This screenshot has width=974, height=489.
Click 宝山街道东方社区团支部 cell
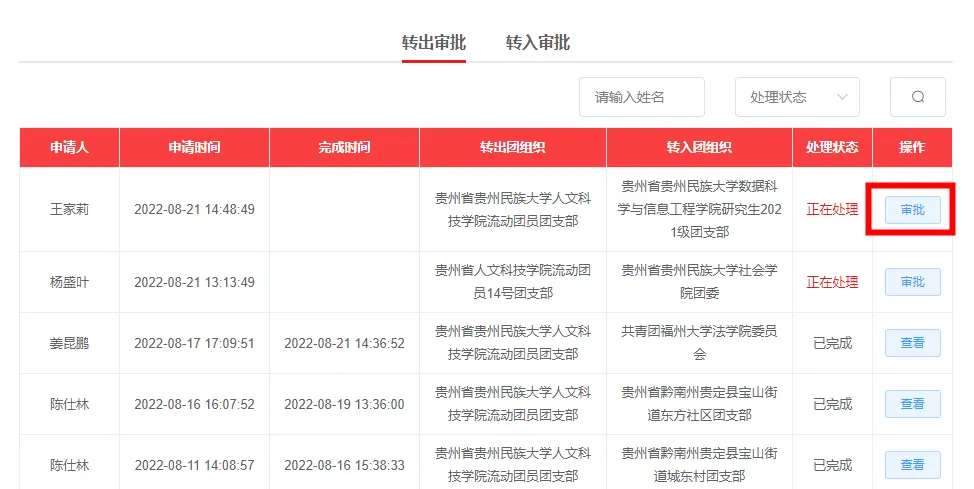pyautogui.click(x=699, y=404)
